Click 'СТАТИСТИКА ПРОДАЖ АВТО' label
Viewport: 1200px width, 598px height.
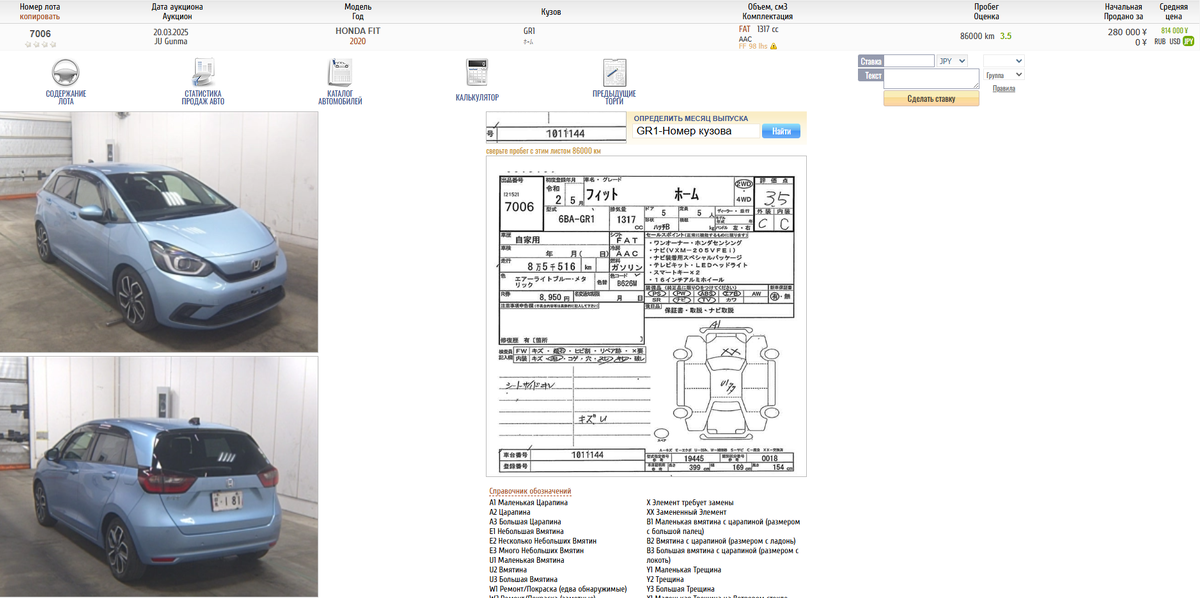[203, 97]
